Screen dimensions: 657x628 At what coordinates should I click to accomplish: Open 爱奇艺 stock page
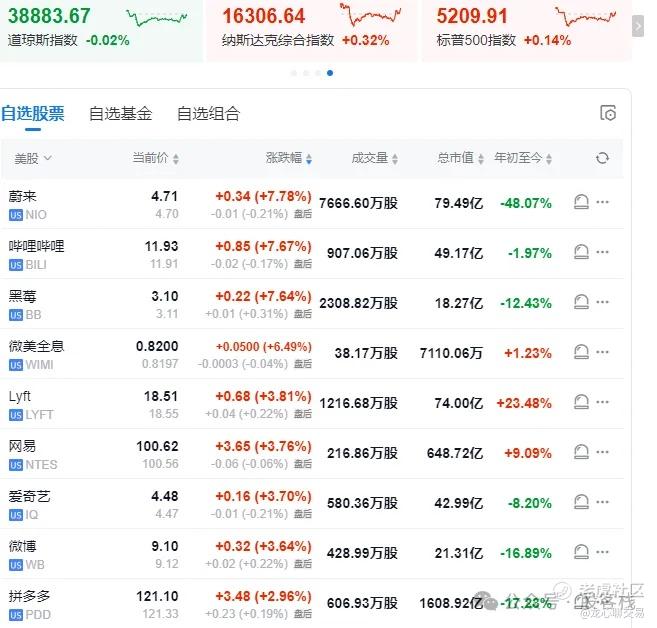pos(29,496)
